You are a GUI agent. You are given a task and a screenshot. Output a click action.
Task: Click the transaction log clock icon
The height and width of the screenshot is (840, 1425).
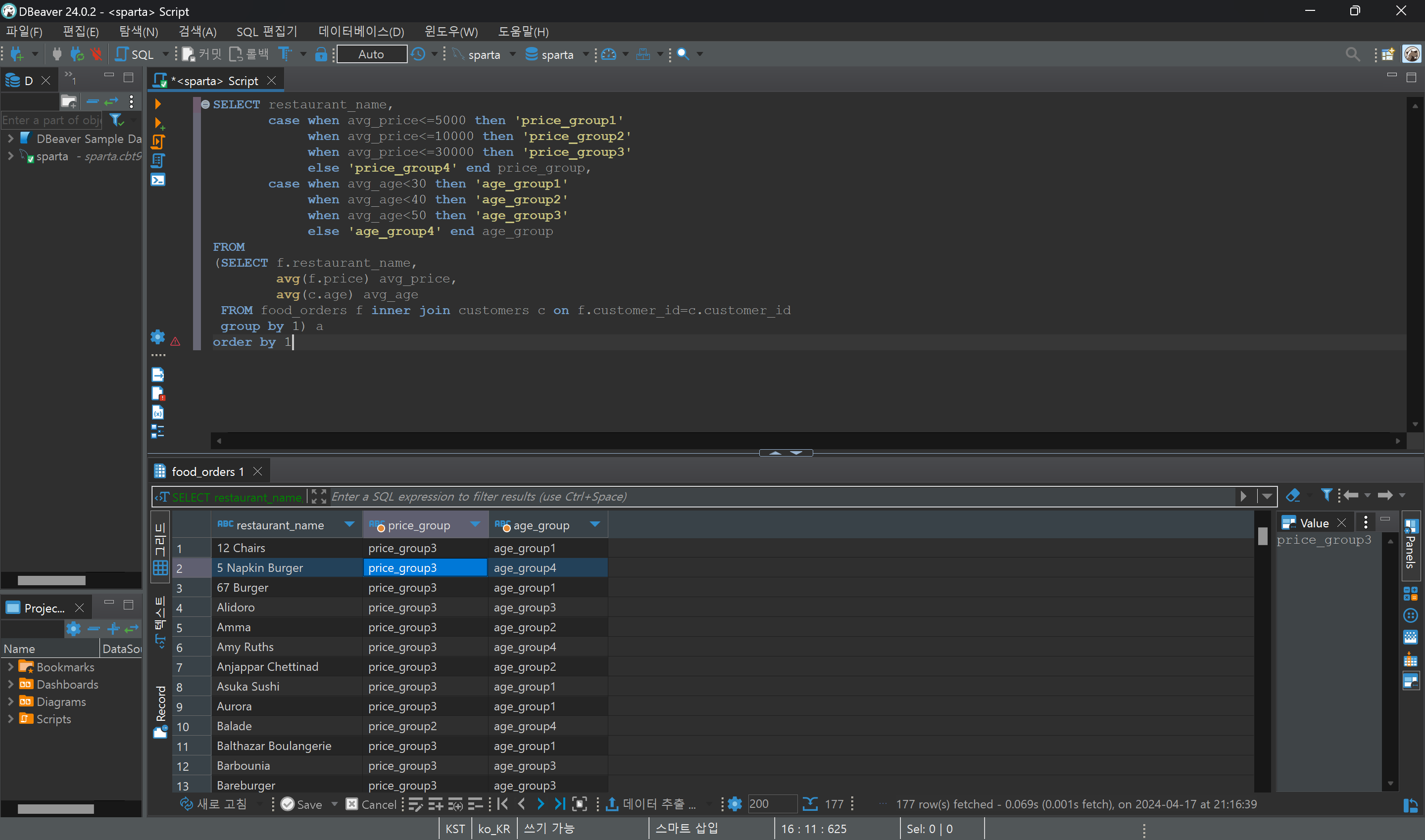coord(418,54)
